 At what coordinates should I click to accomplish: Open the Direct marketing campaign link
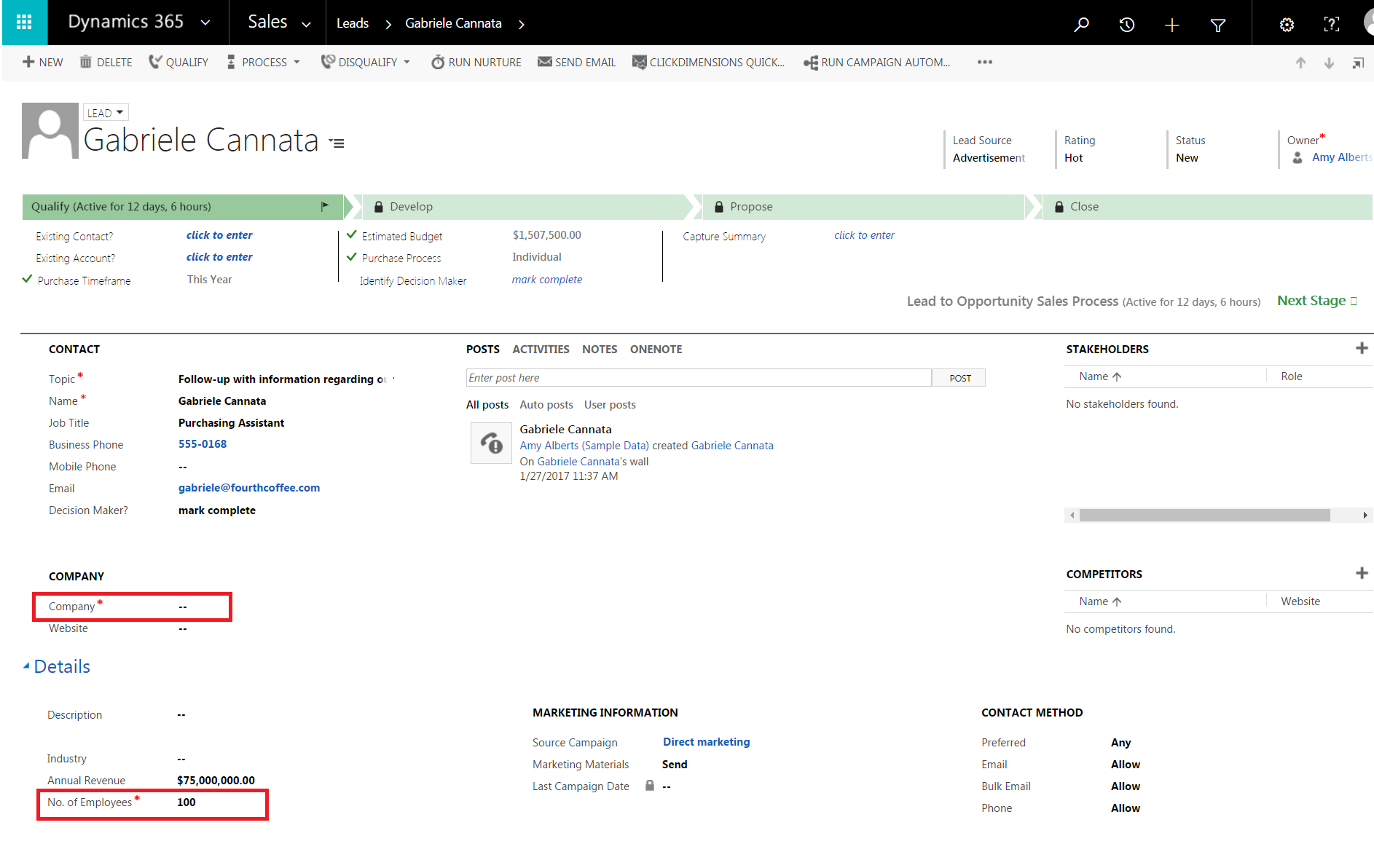click(x=706, y=742)
